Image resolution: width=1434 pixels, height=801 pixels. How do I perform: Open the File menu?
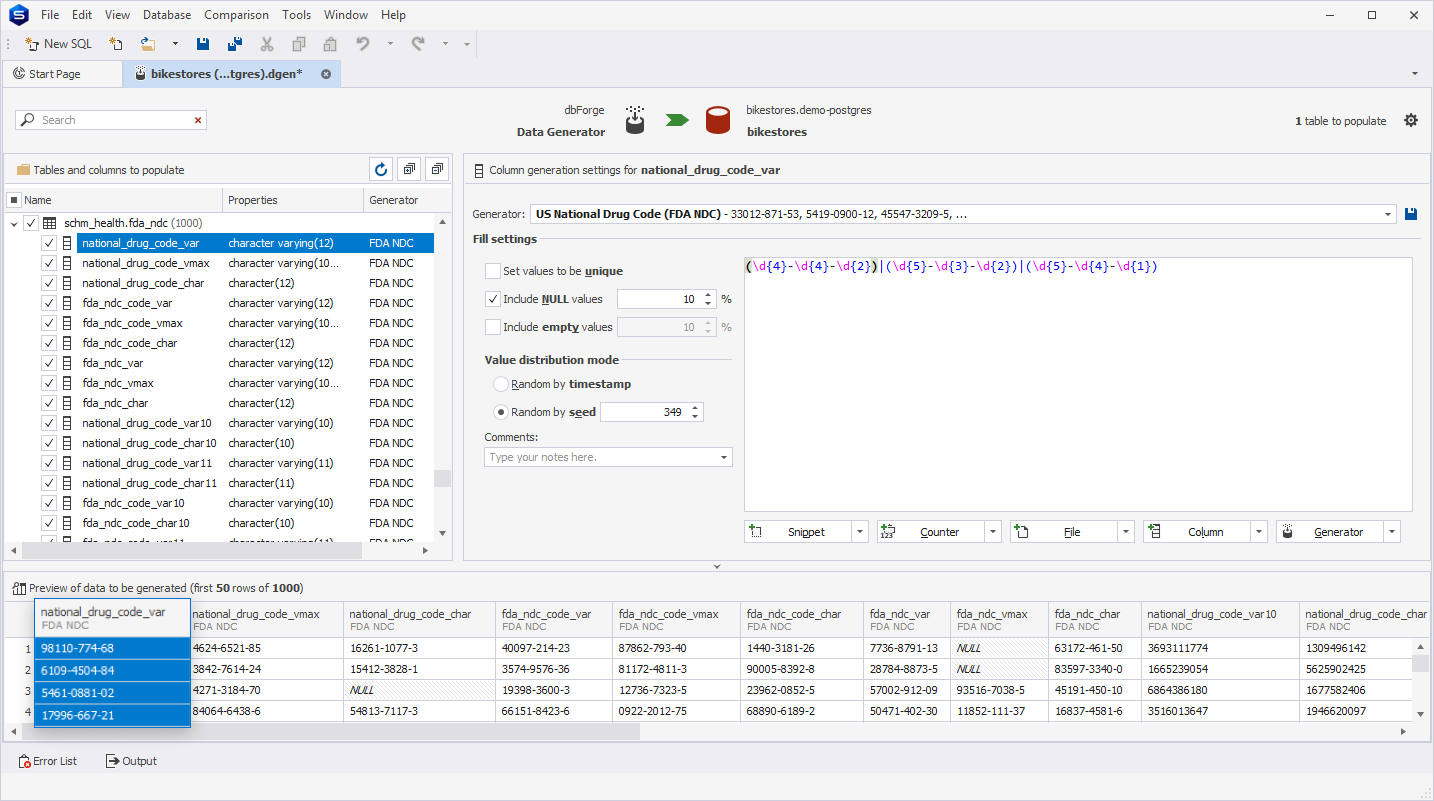pyautogui.click(x=50, y=15)
